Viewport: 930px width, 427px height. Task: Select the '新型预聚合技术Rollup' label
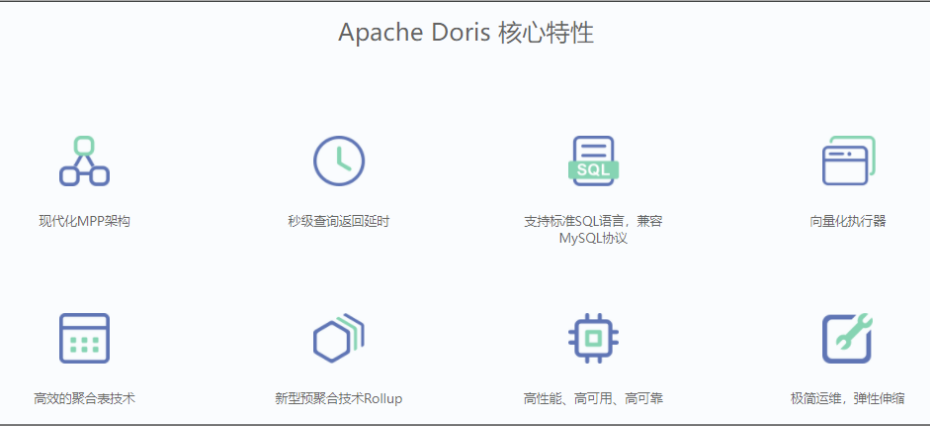339,398
